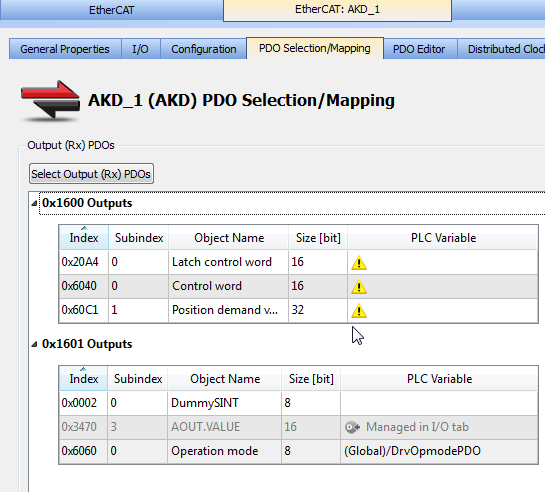Screen dimensions: 545x492
Task: Switch to the PDO Editor tab
Action: (419, 49)
